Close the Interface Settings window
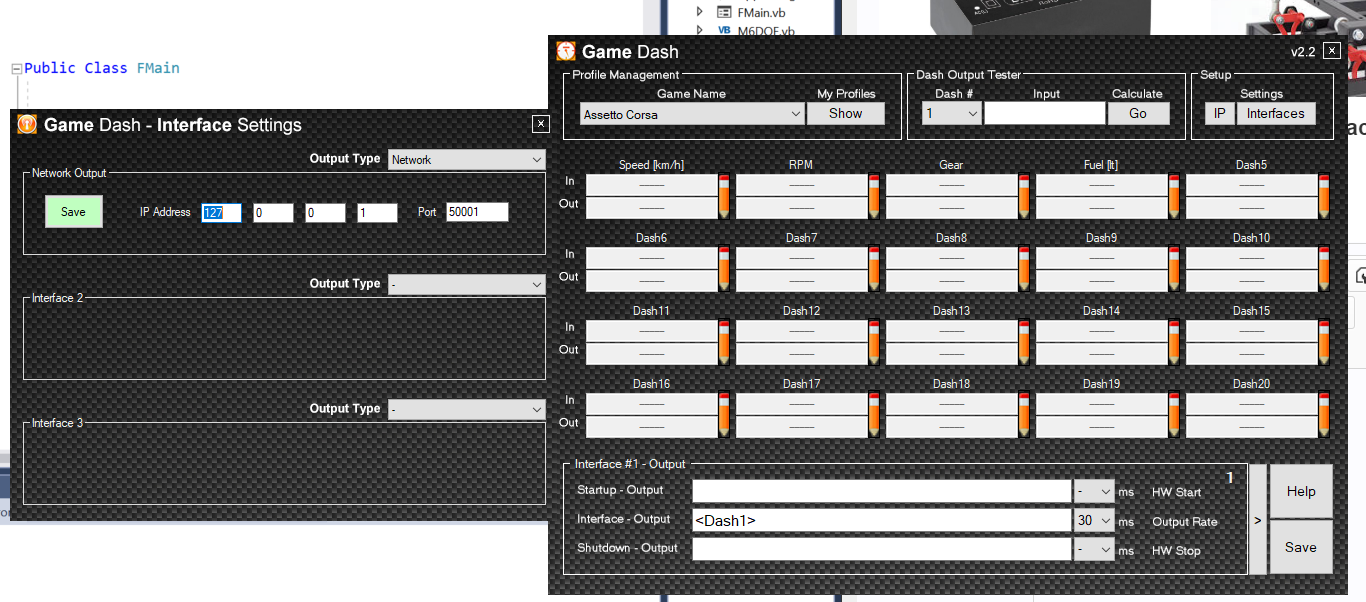Viewport: 1366px width, 602px height. pos(541,124)
